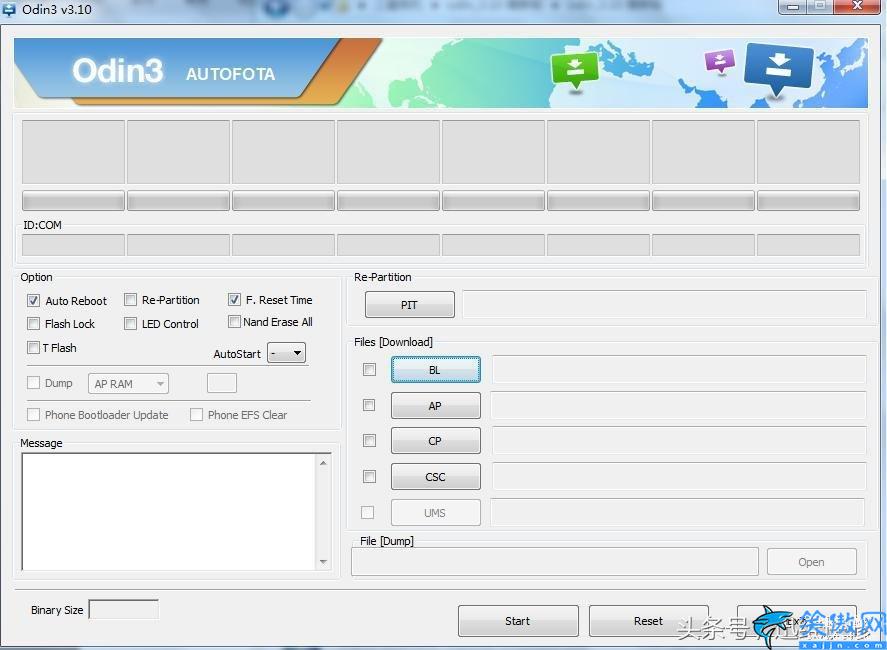This screenshot has width=887, height=650.
Task: Tick the checkbox next to AP
Action: pyautogui.click(x=369, y=405)
